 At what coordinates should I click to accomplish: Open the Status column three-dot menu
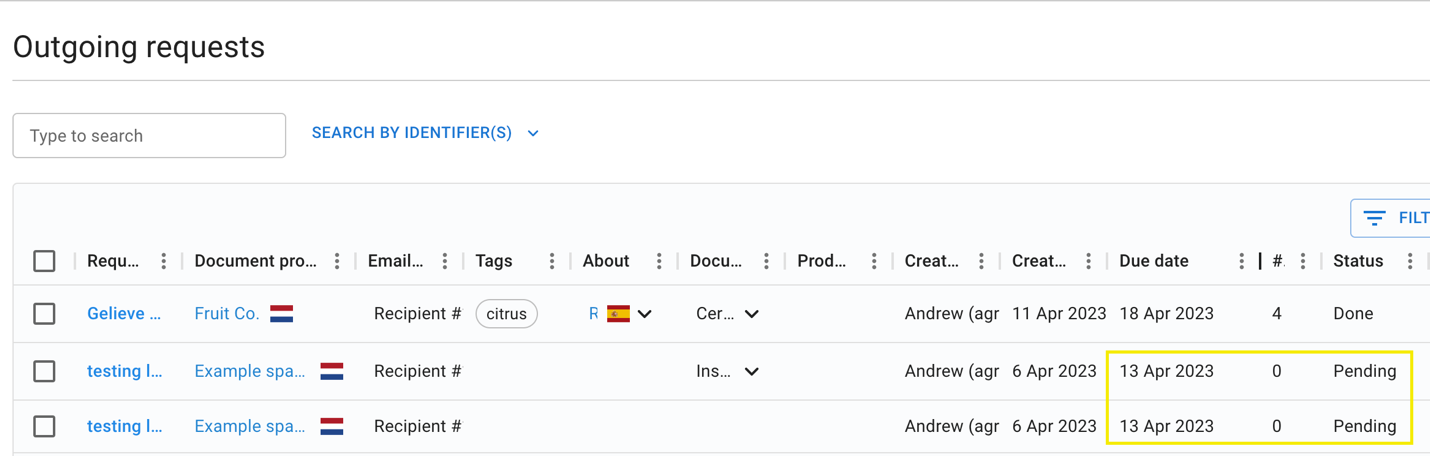click(1410, 261)
